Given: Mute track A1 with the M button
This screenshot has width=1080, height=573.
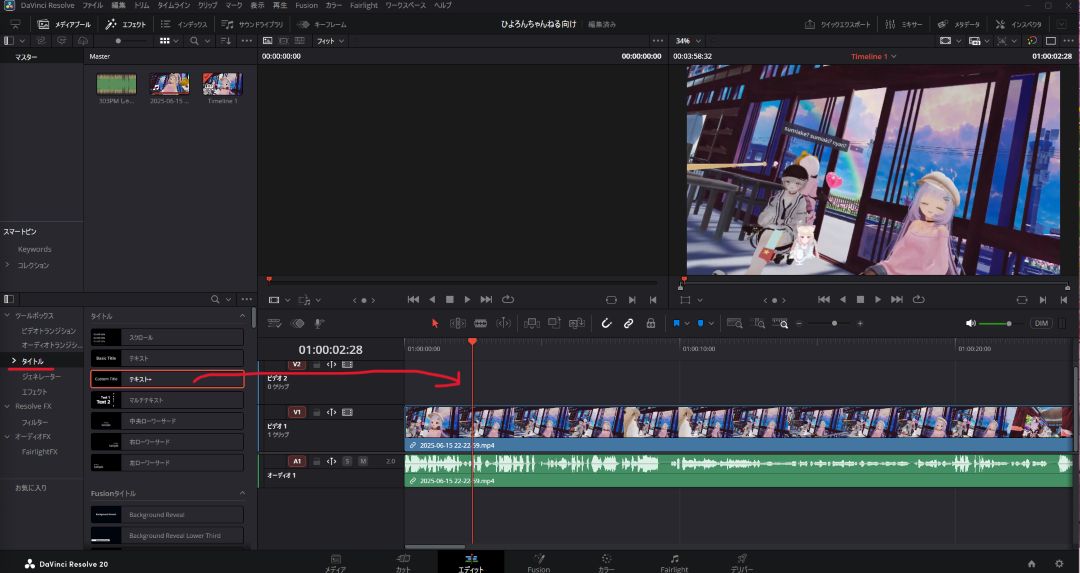Looking at the screenshot, I should tap(363, 461).
